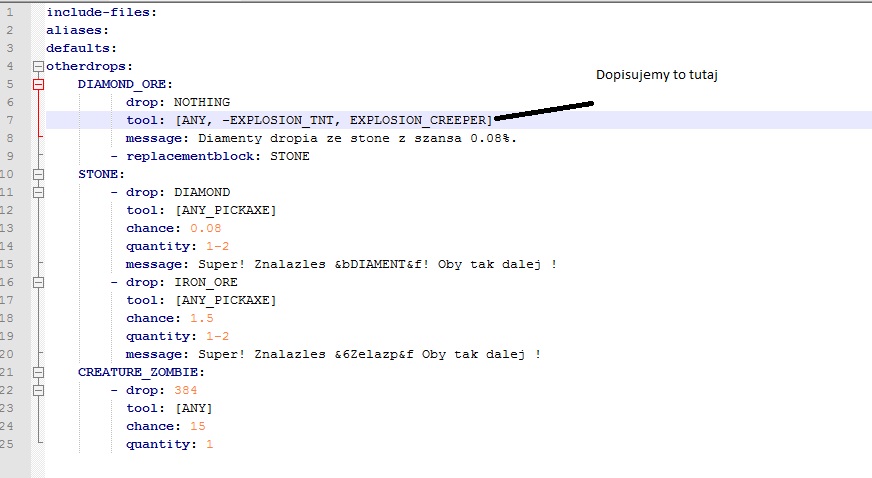
Task: Place cursor on aliases: key
Action: (x=77, y=30)
